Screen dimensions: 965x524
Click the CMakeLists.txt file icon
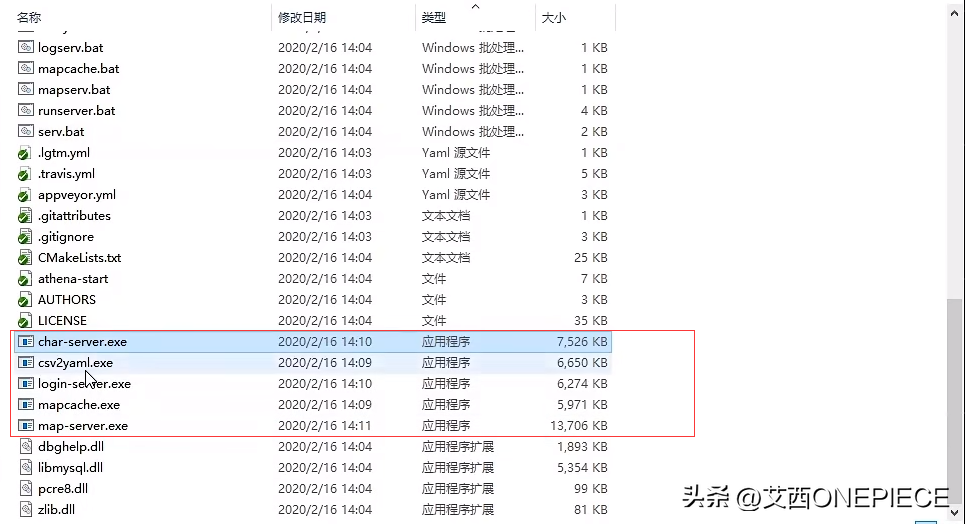pos(26,258)
